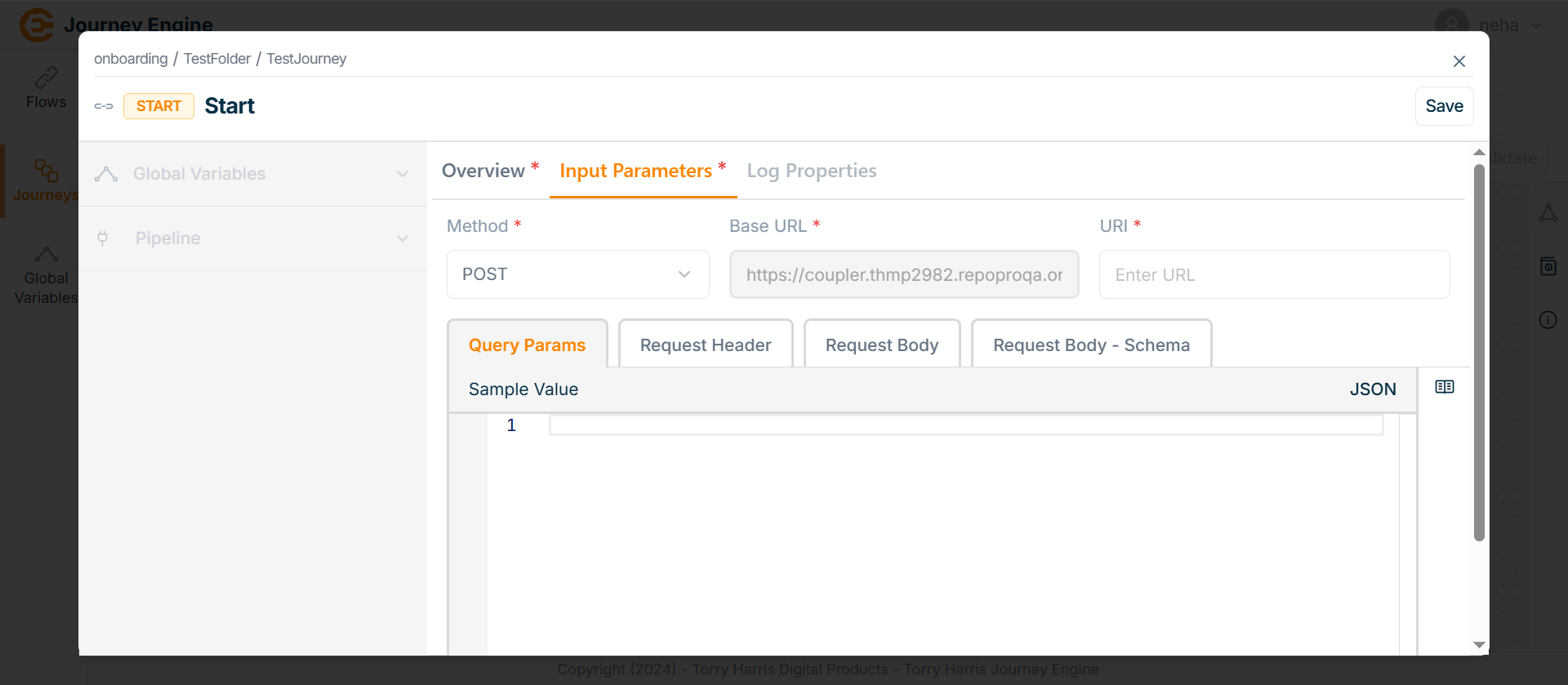The height and width of the screenshot is (685, 1568).
Task: Expand the Global Variables section chevron
Action: pos(403,174)
